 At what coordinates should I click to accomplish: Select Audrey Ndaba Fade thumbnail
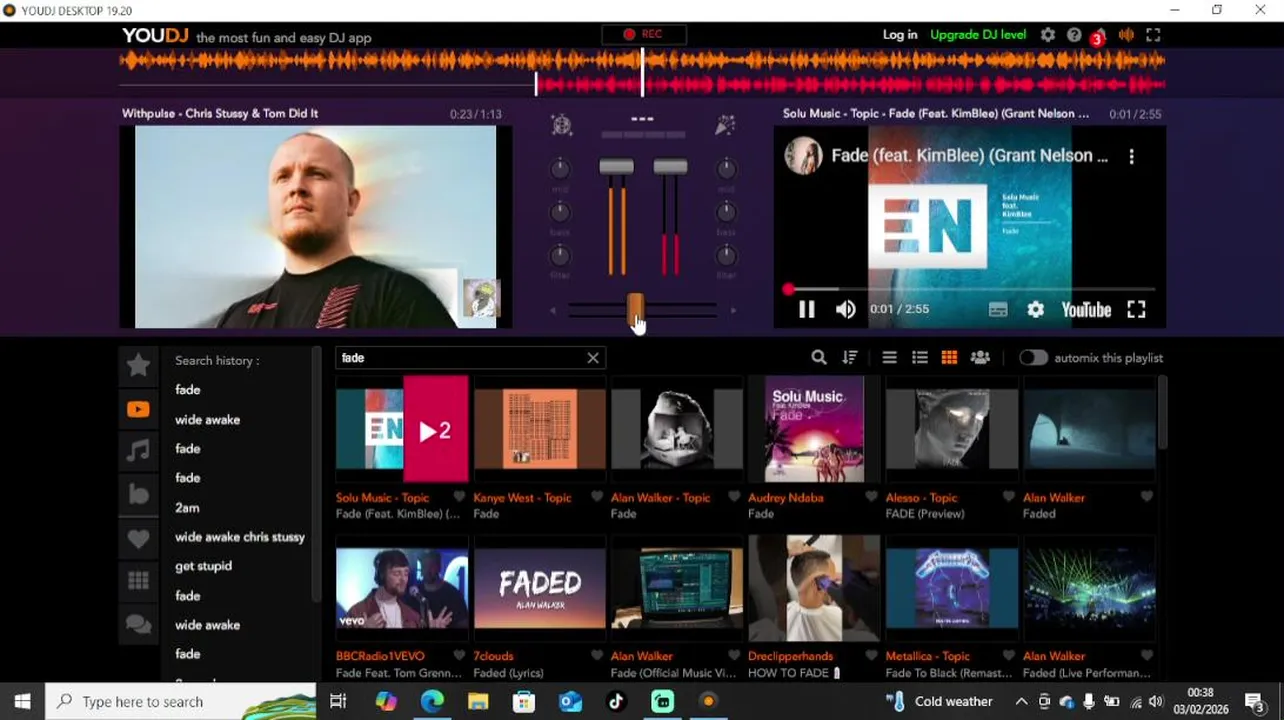click(x=814, y=430)
